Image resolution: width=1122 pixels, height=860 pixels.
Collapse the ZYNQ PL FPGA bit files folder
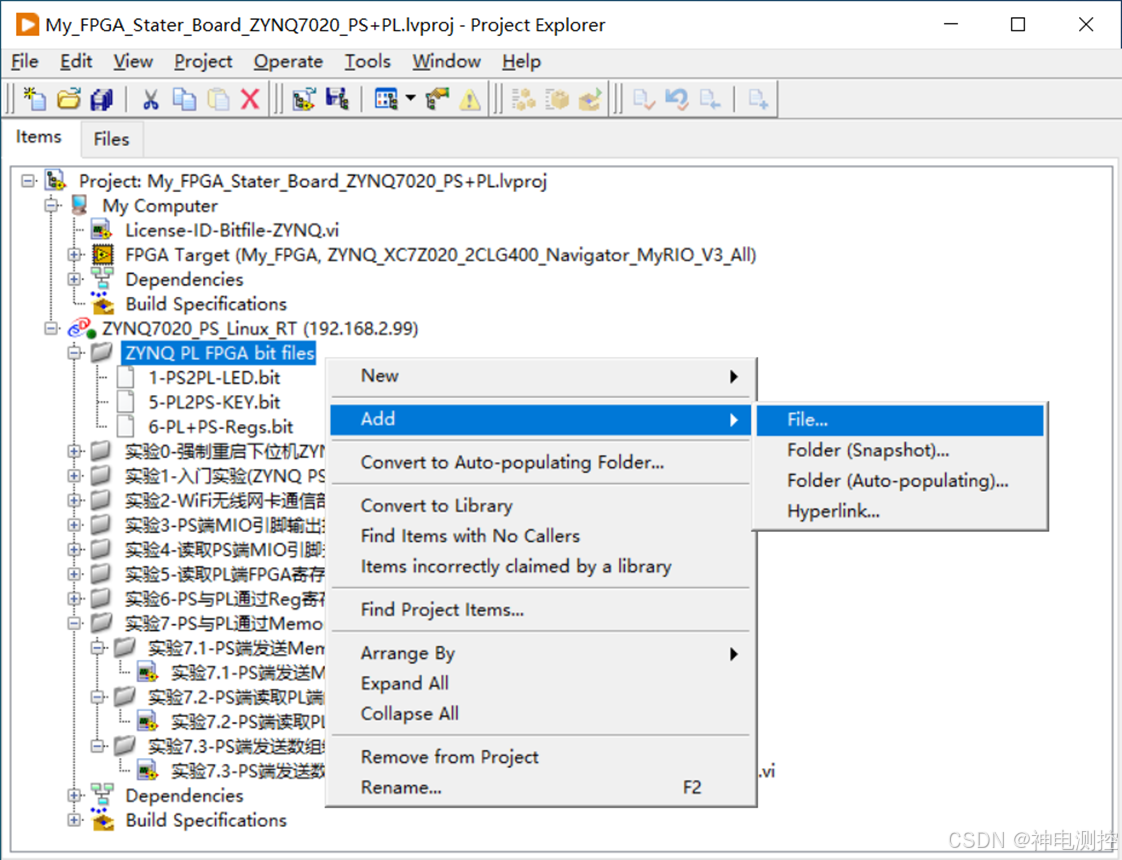(74, 353)
